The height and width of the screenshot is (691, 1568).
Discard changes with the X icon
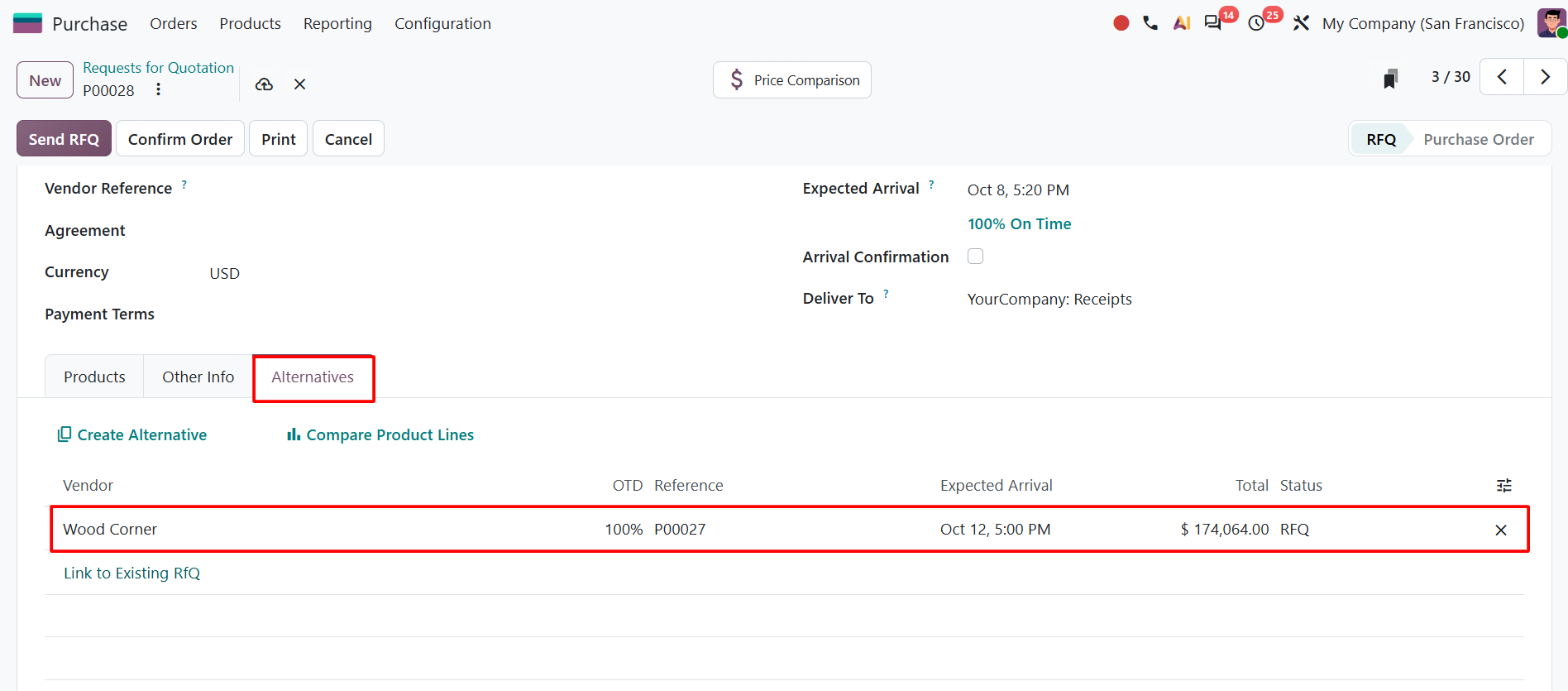(x=300, y=84)
